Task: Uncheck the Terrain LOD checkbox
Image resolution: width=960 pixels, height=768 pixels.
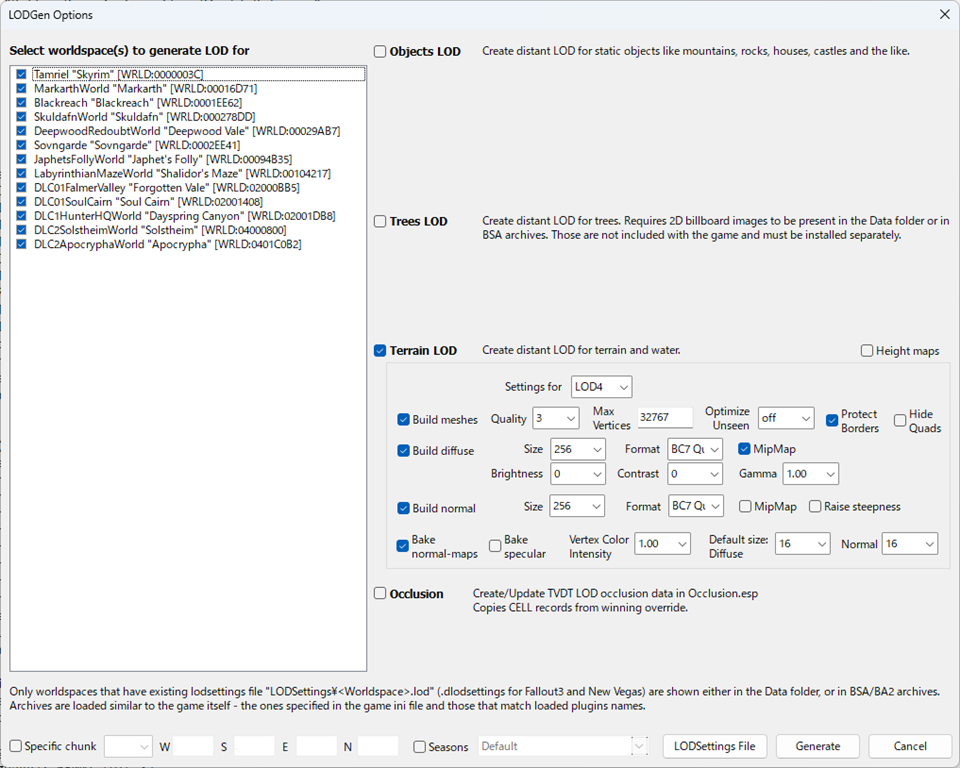Action: pos(380,350)
